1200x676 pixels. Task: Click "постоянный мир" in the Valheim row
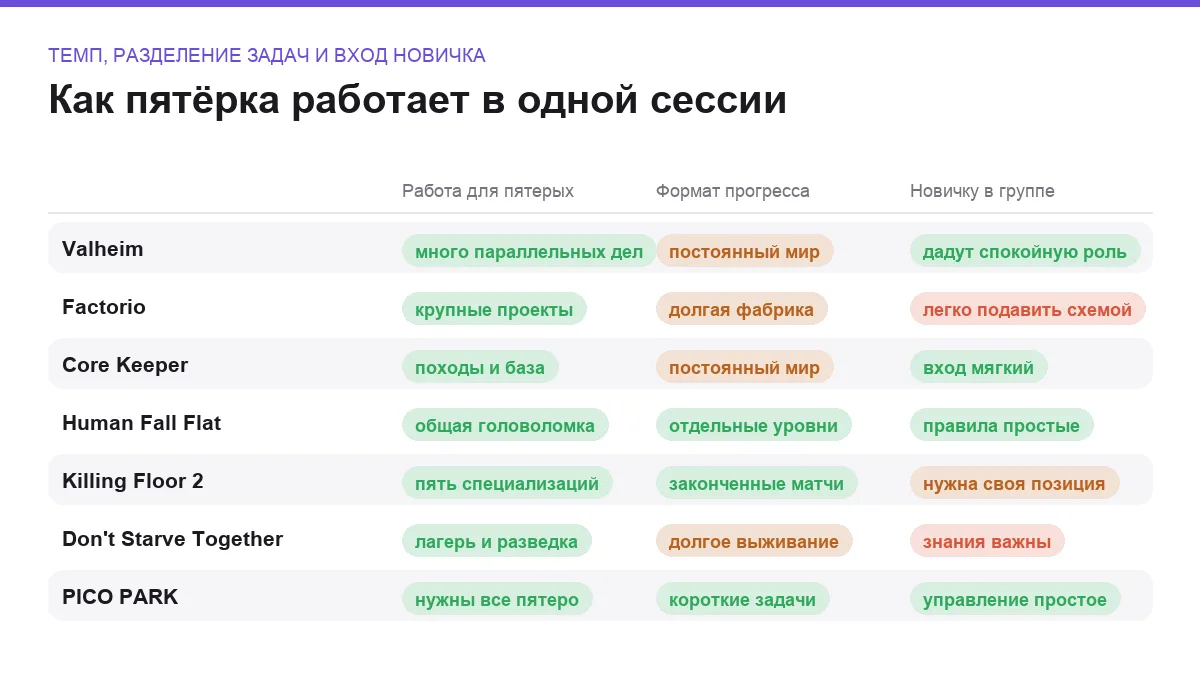[x=744, y=251]
